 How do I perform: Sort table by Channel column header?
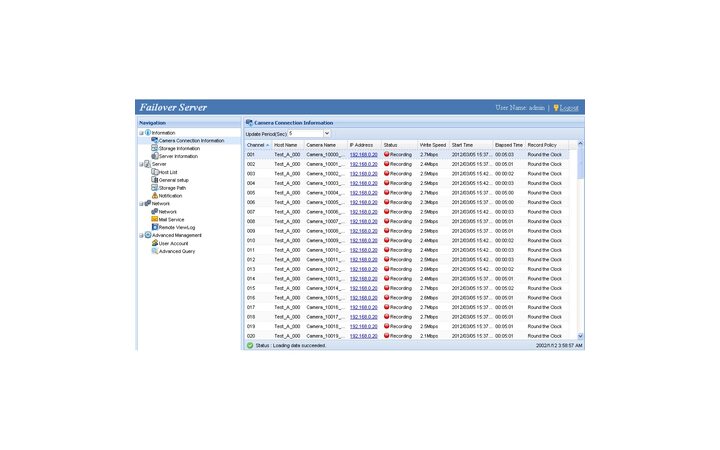(257, 145)
